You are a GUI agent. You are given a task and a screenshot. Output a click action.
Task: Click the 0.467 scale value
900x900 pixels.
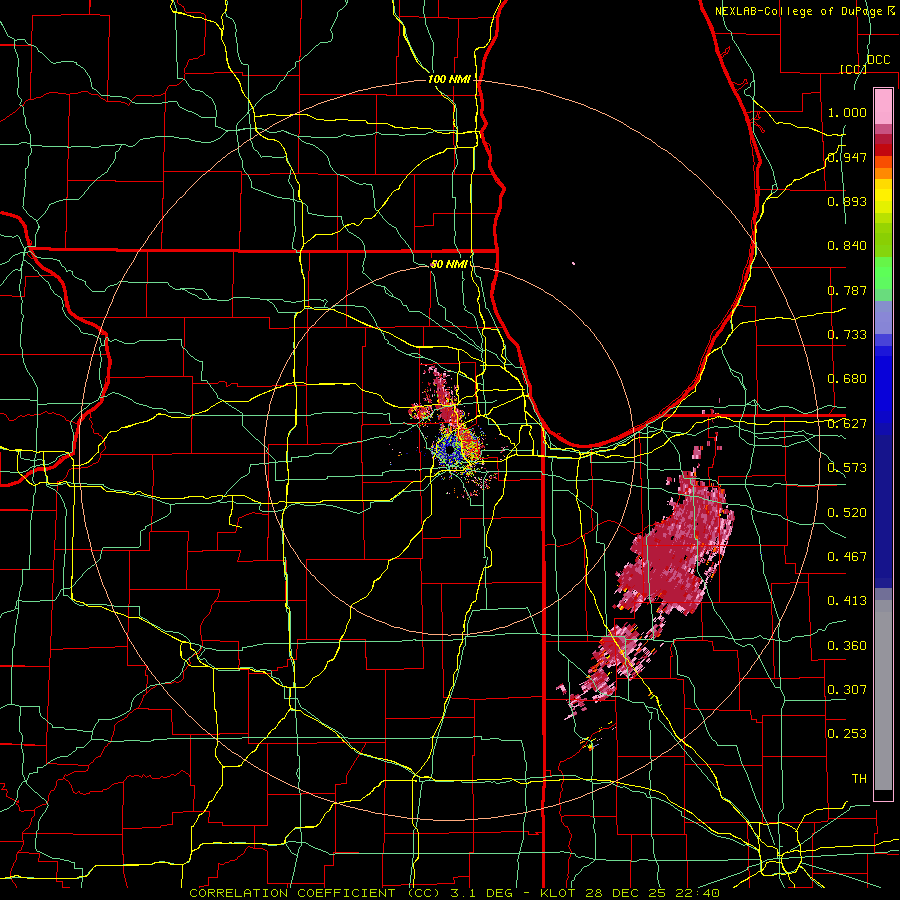click(x=847, y=557)
